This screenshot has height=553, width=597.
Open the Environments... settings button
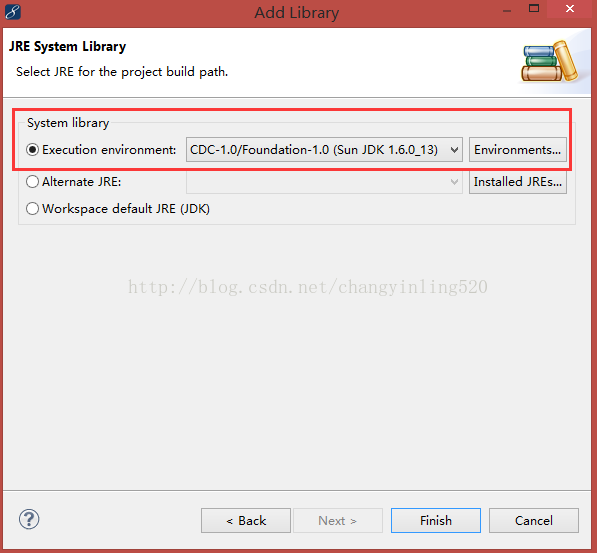coord(518,150)
